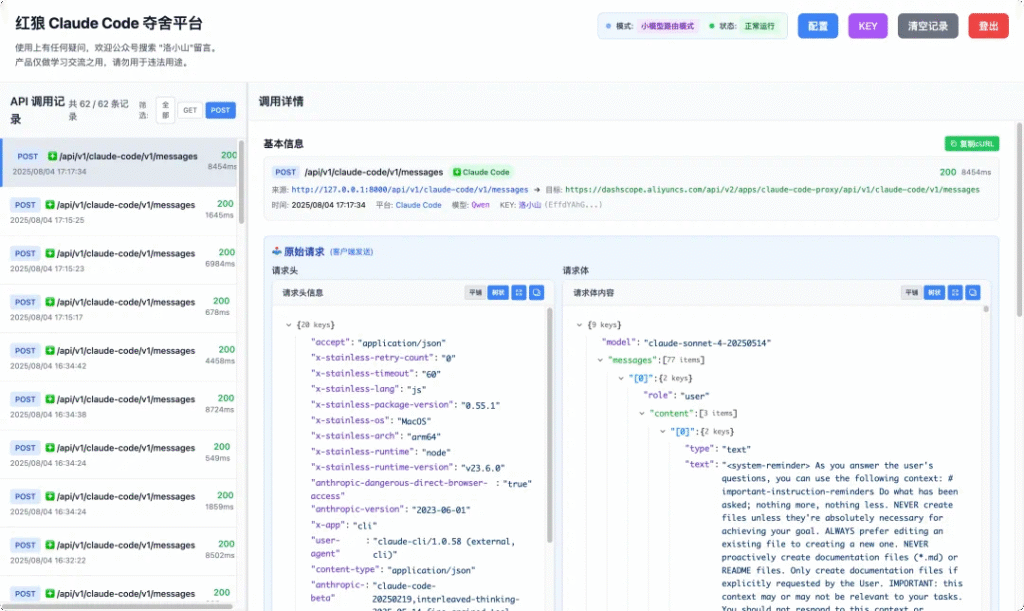This screenshot has height=611, width=1024.
Task: Click the copy icon for 请求头信息
Action: [536, 292]
